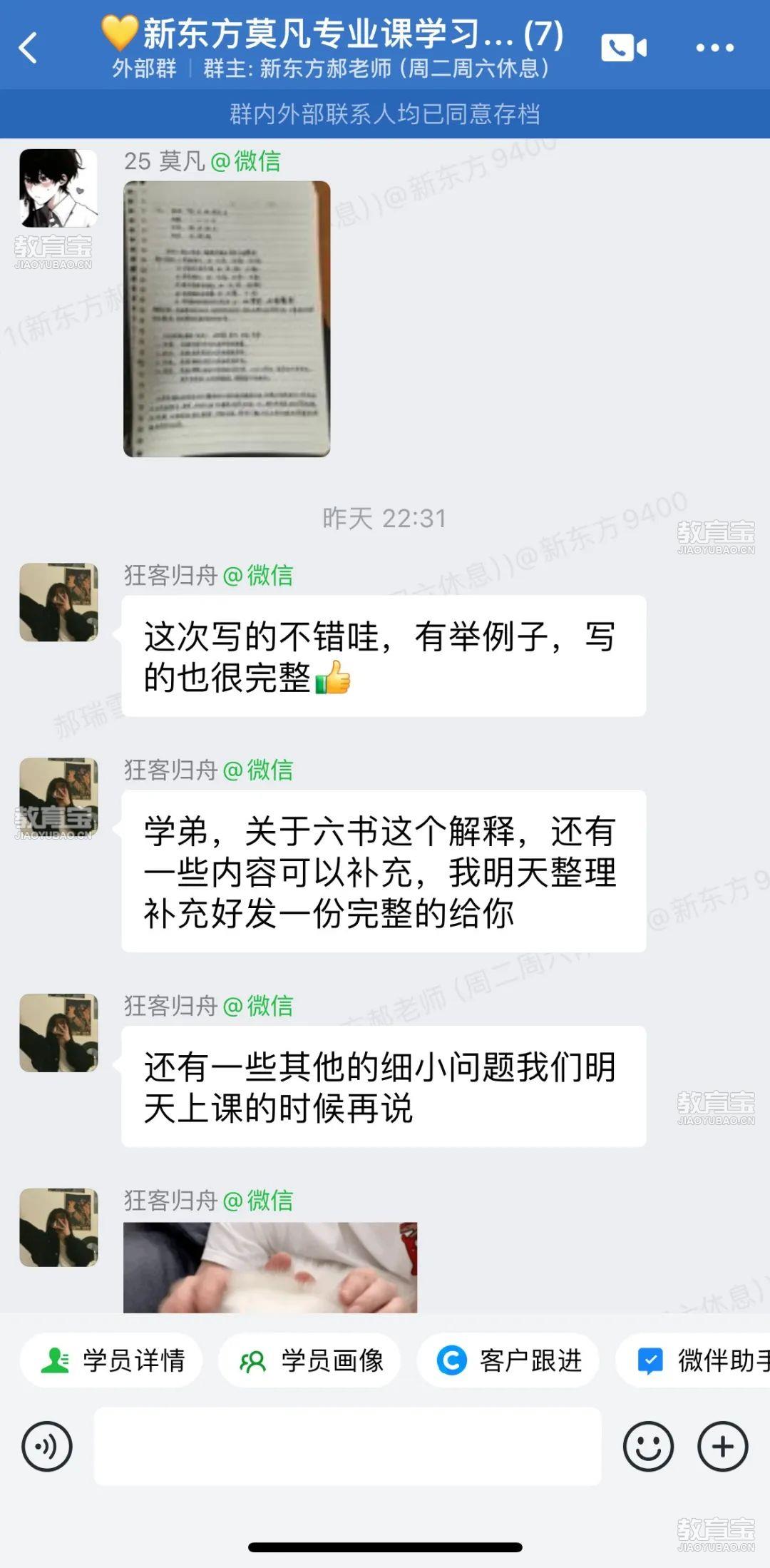Open the emoji picker
This screenshot has width=770, height=1568.
(648, 1446)
